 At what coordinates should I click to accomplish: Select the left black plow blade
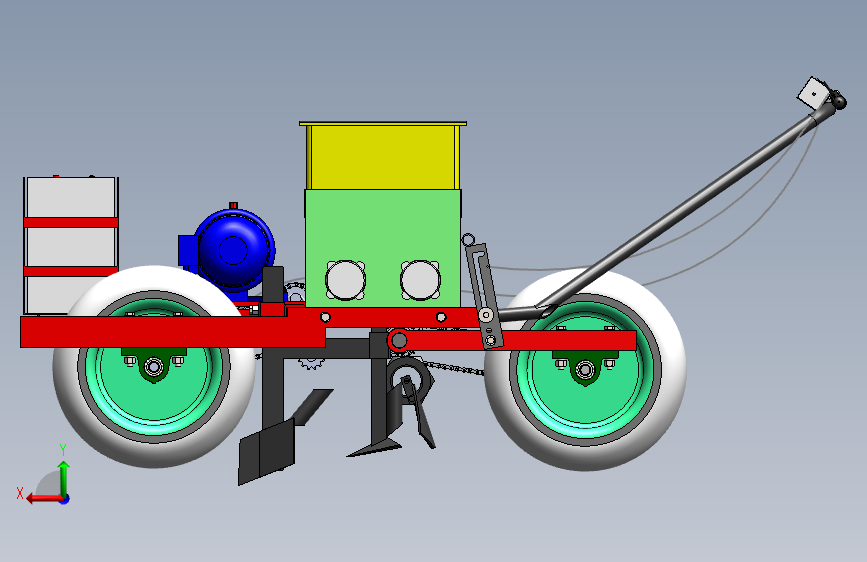tap(267, 452)
